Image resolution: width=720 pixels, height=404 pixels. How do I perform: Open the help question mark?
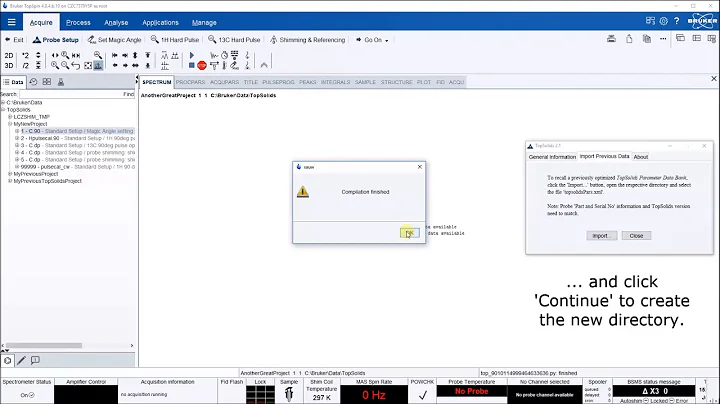pyautogui.click(x=677, y=21)
